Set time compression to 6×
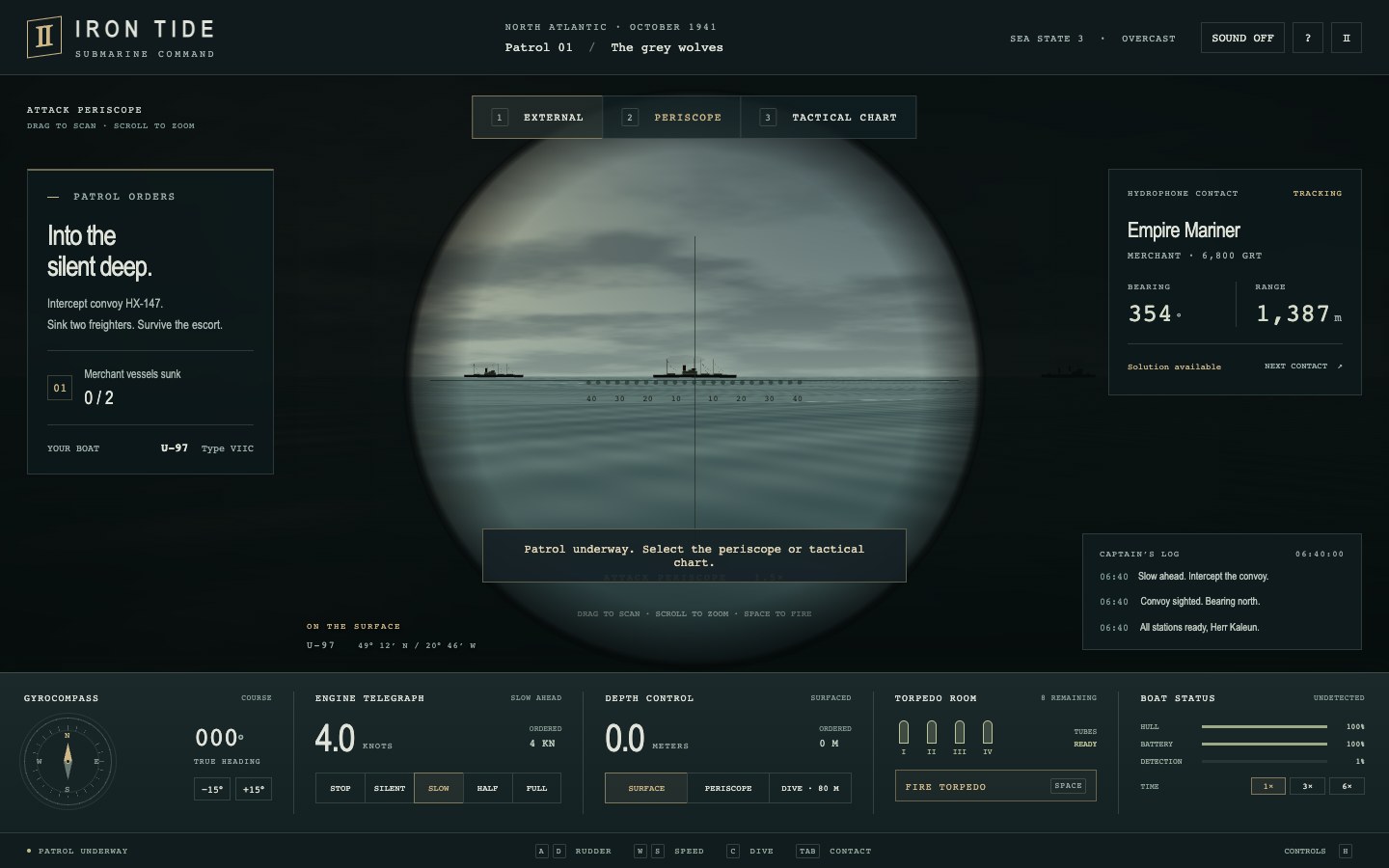 click(x=1347, y=786)
